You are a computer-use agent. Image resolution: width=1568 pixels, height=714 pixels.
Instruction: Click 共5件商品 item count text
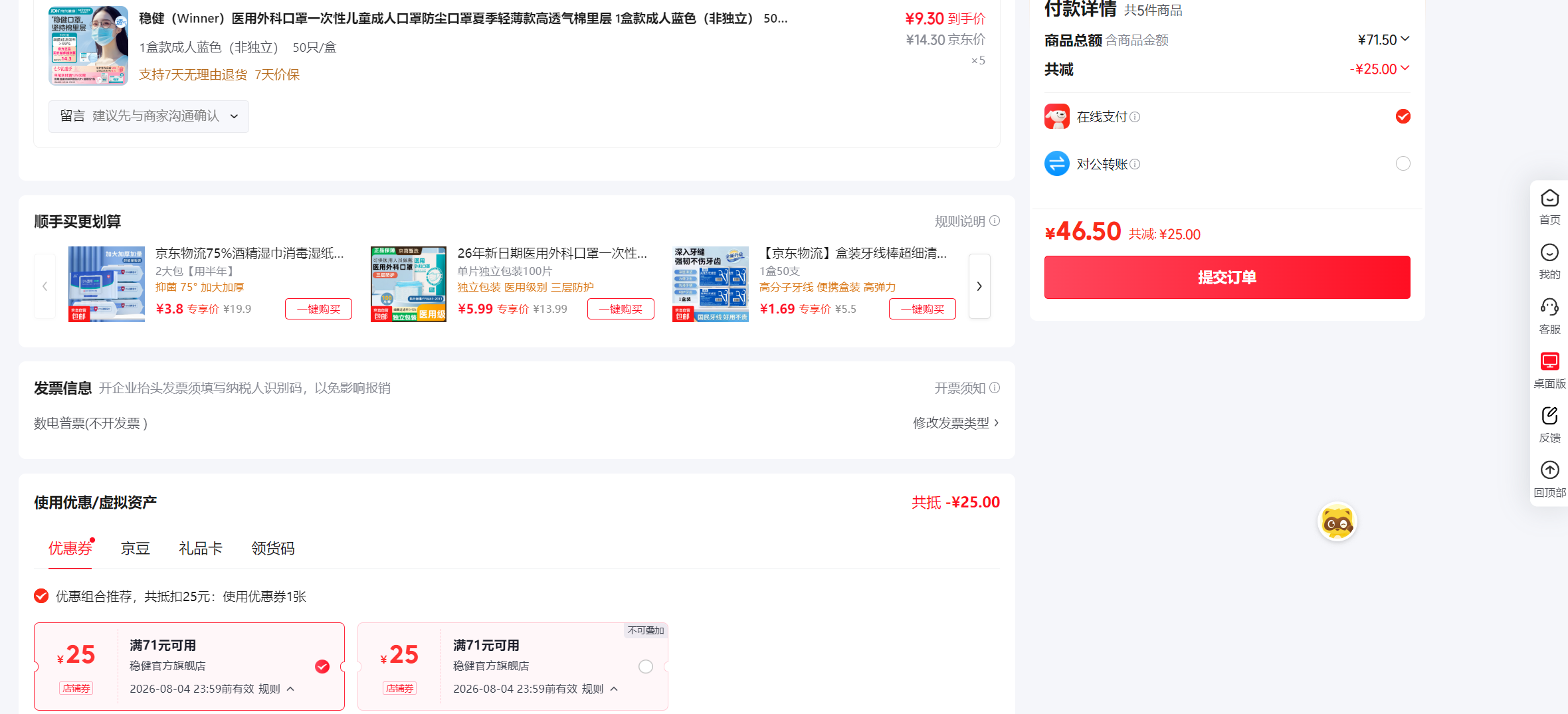pyautogui.click(x=1153, y=10)
